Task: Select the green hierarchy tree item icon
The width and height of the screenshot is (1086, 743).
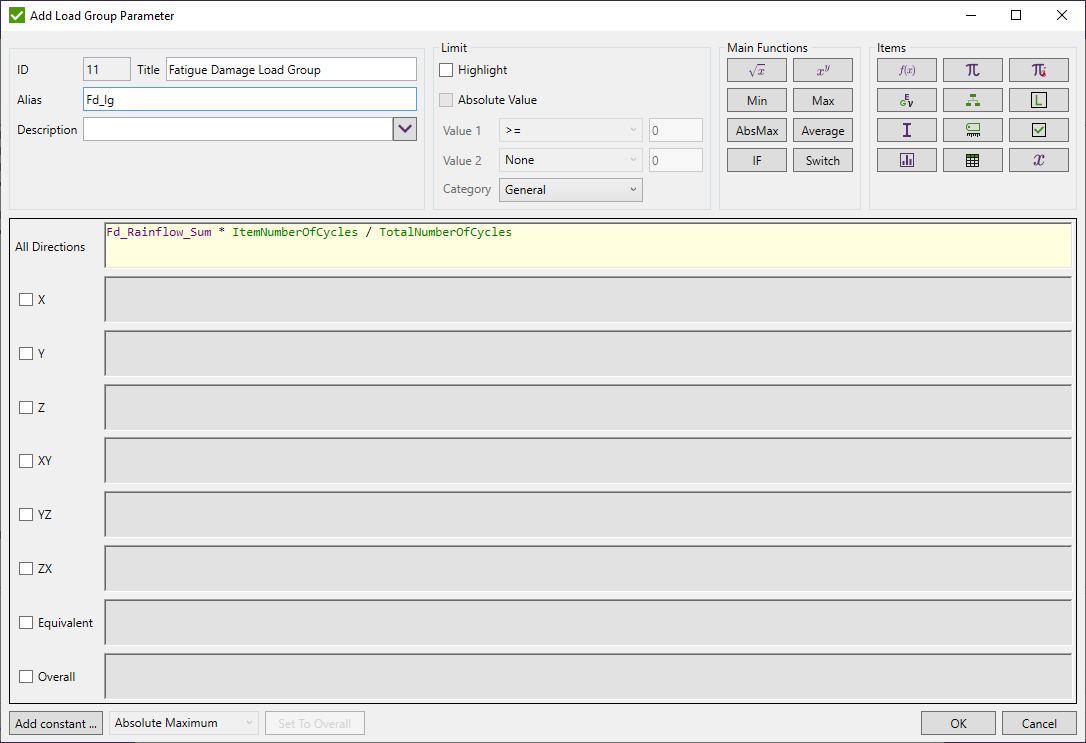Action: (x=973, y=99)
